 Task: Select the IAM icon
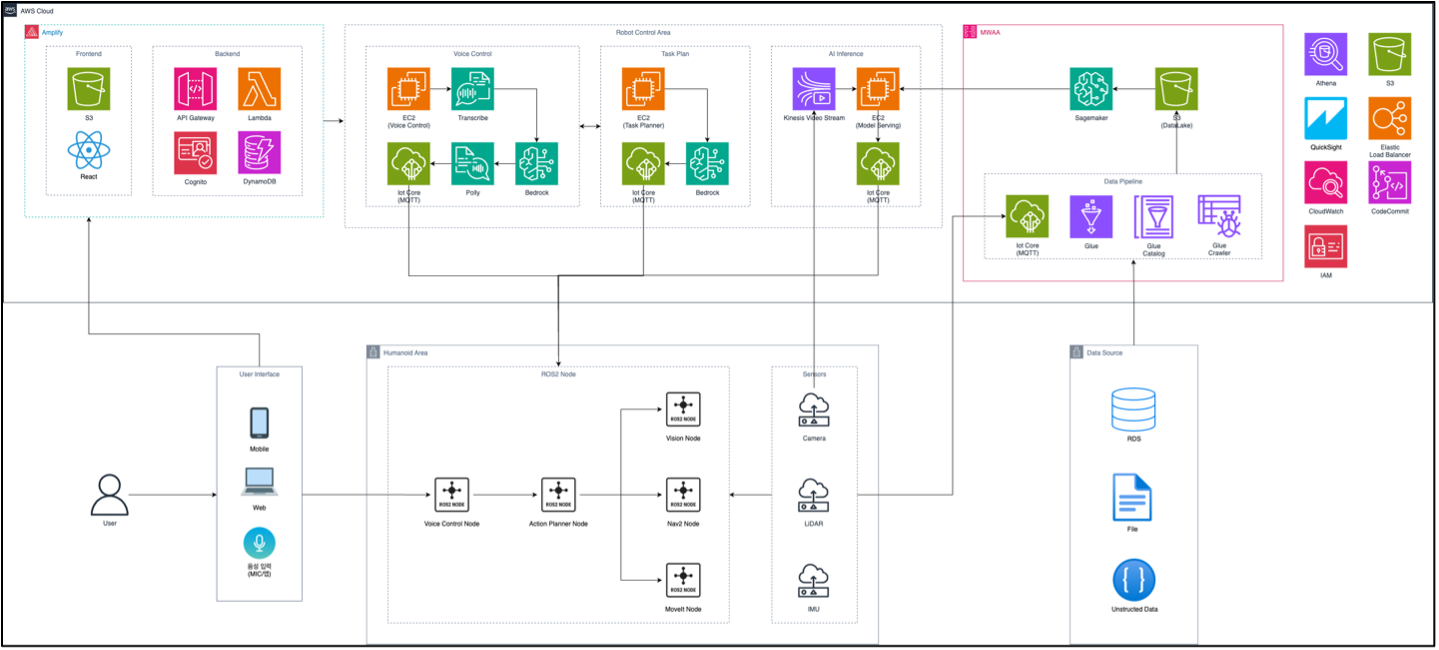click(x=1324, y=247)
